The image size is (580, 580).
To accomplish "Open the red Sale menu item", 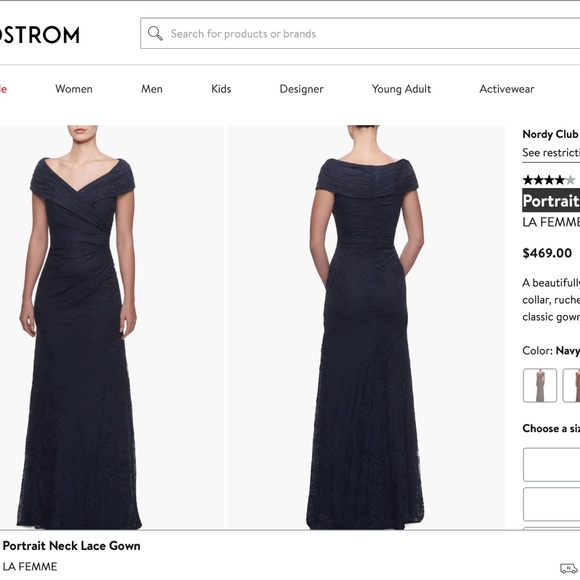I will pos(3,89).
